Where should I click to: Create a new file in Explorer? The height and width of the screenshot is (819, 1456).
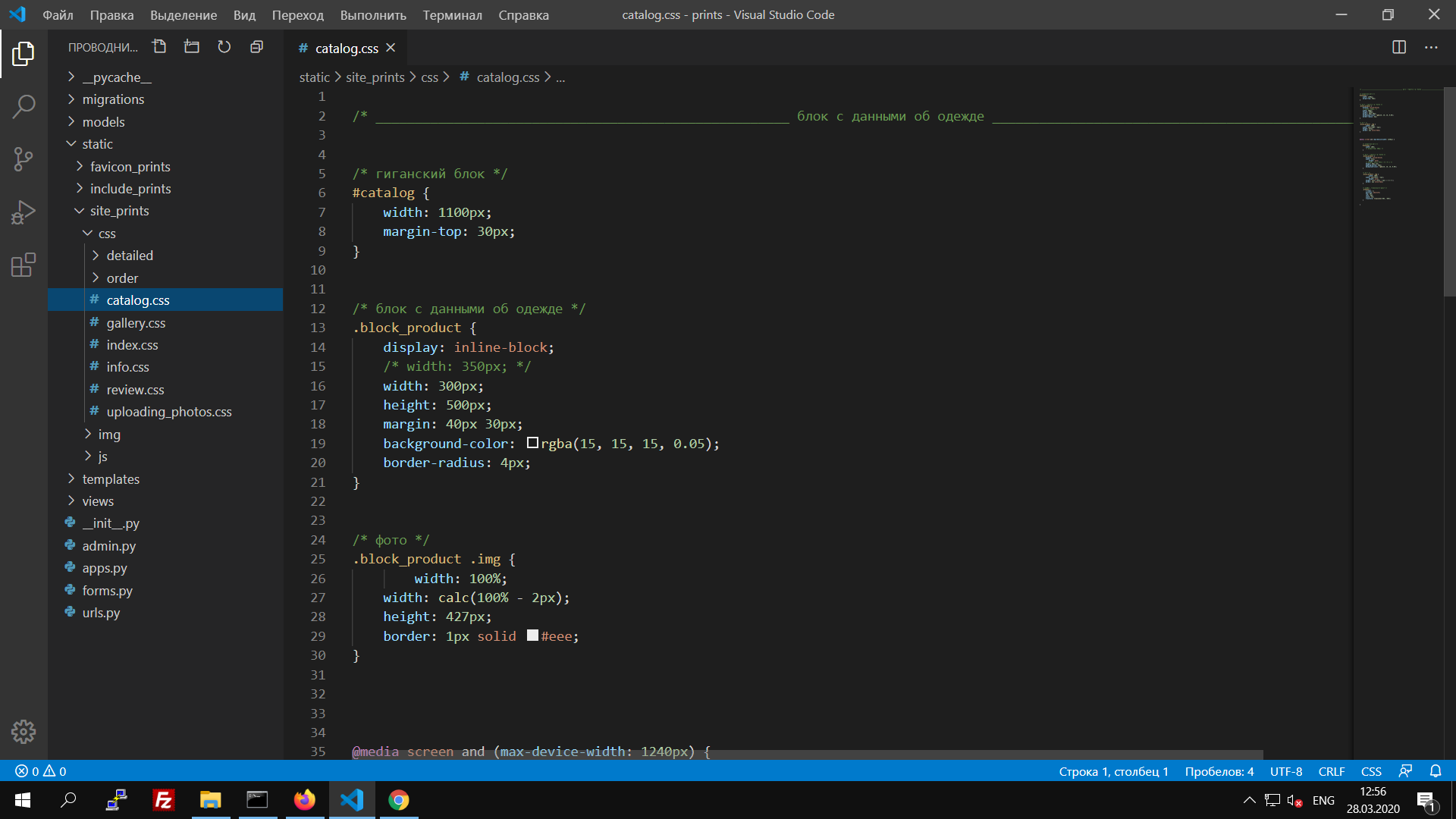coord(159,47)
